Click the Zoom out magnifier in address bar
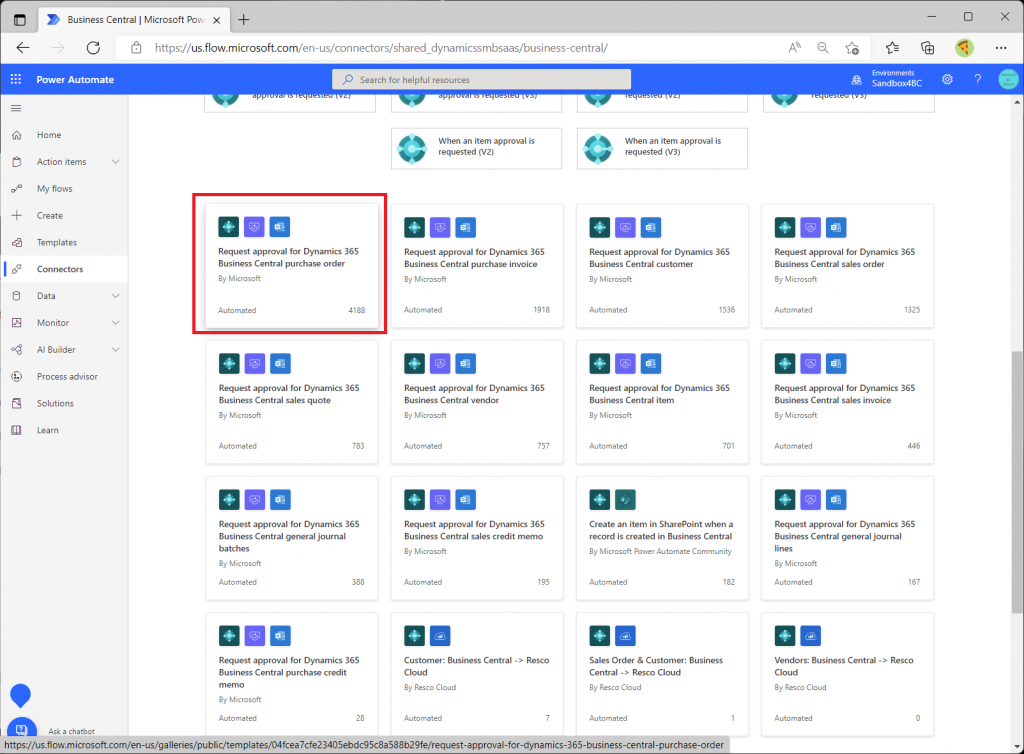This screenshot has width=1024, height=754. [823, 47]
